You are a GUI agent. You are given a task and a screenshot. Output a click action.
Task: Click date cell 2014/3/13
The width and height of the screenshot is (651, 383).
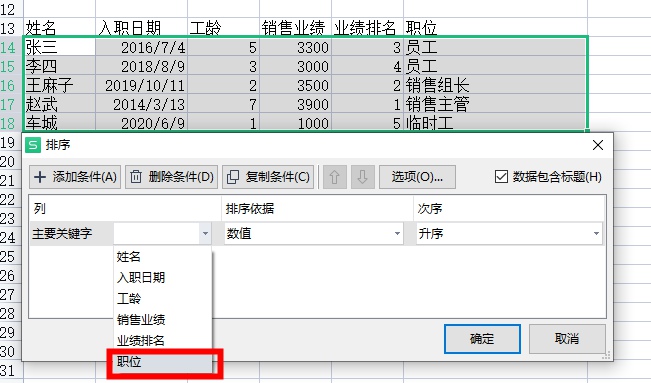pyautogui.click(x=142, y=104)
